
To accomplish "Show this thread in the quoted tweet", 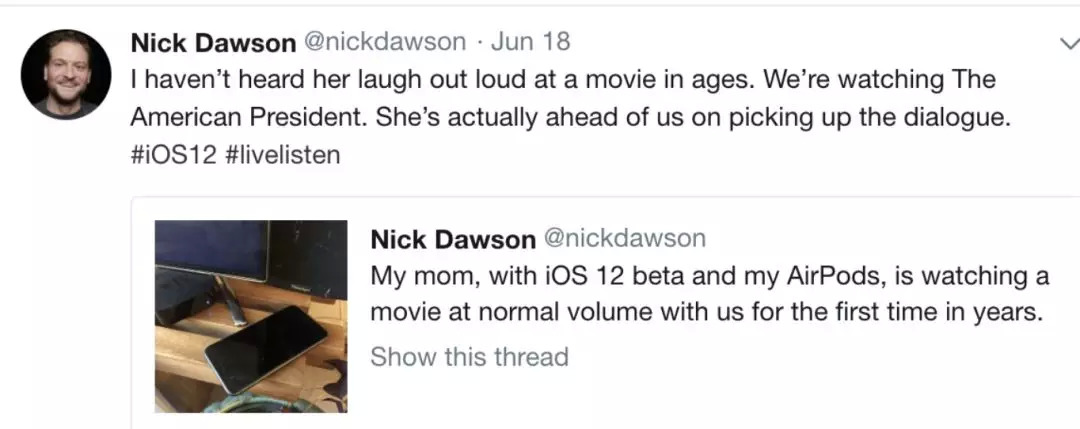I will pyautogui.click(x=469, y=356).
